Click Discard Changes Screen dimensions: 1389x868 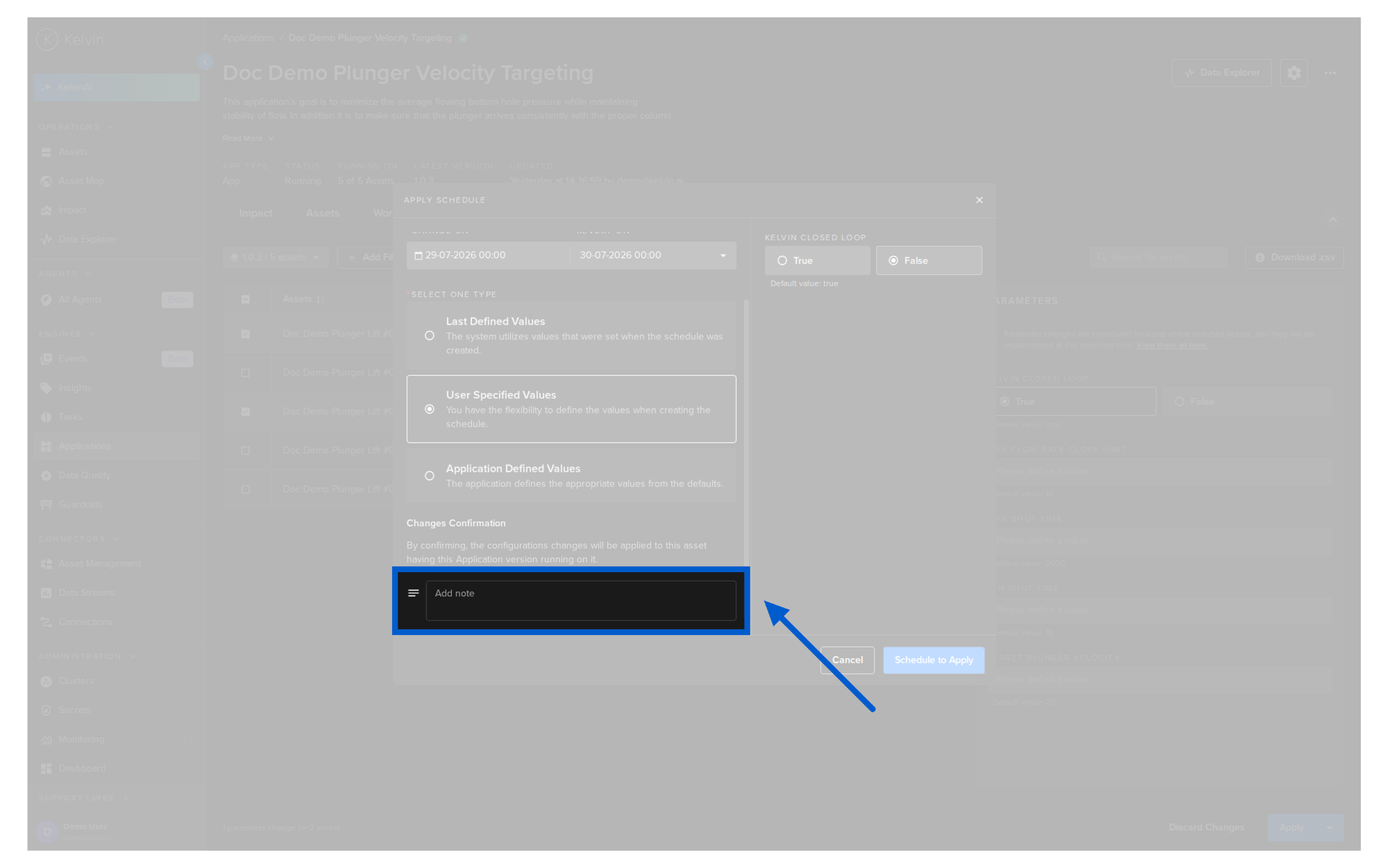point(1207,827)
